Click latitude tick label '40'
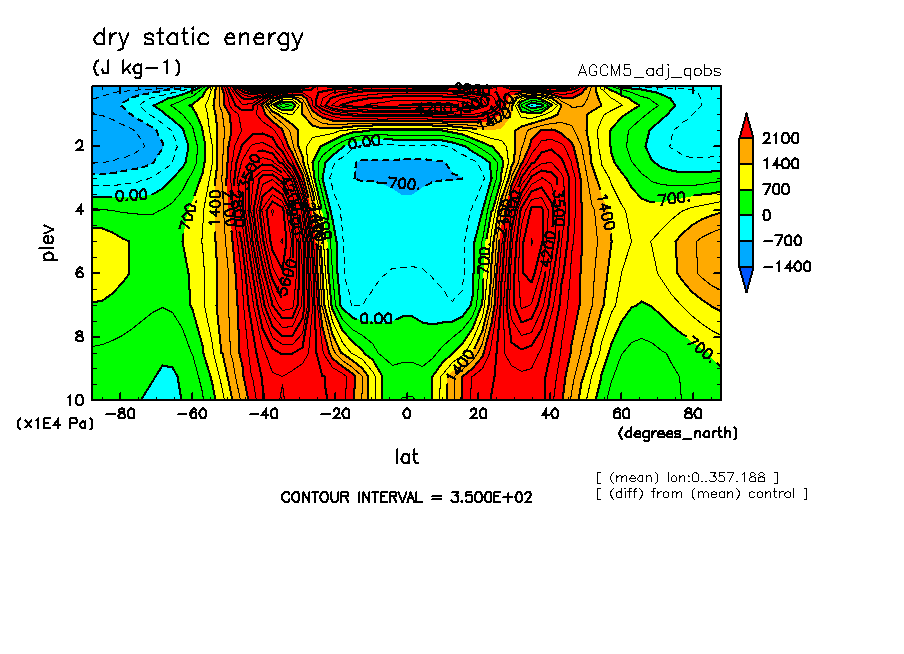Screen dimensions: 904x654 (x=549, y=414)
